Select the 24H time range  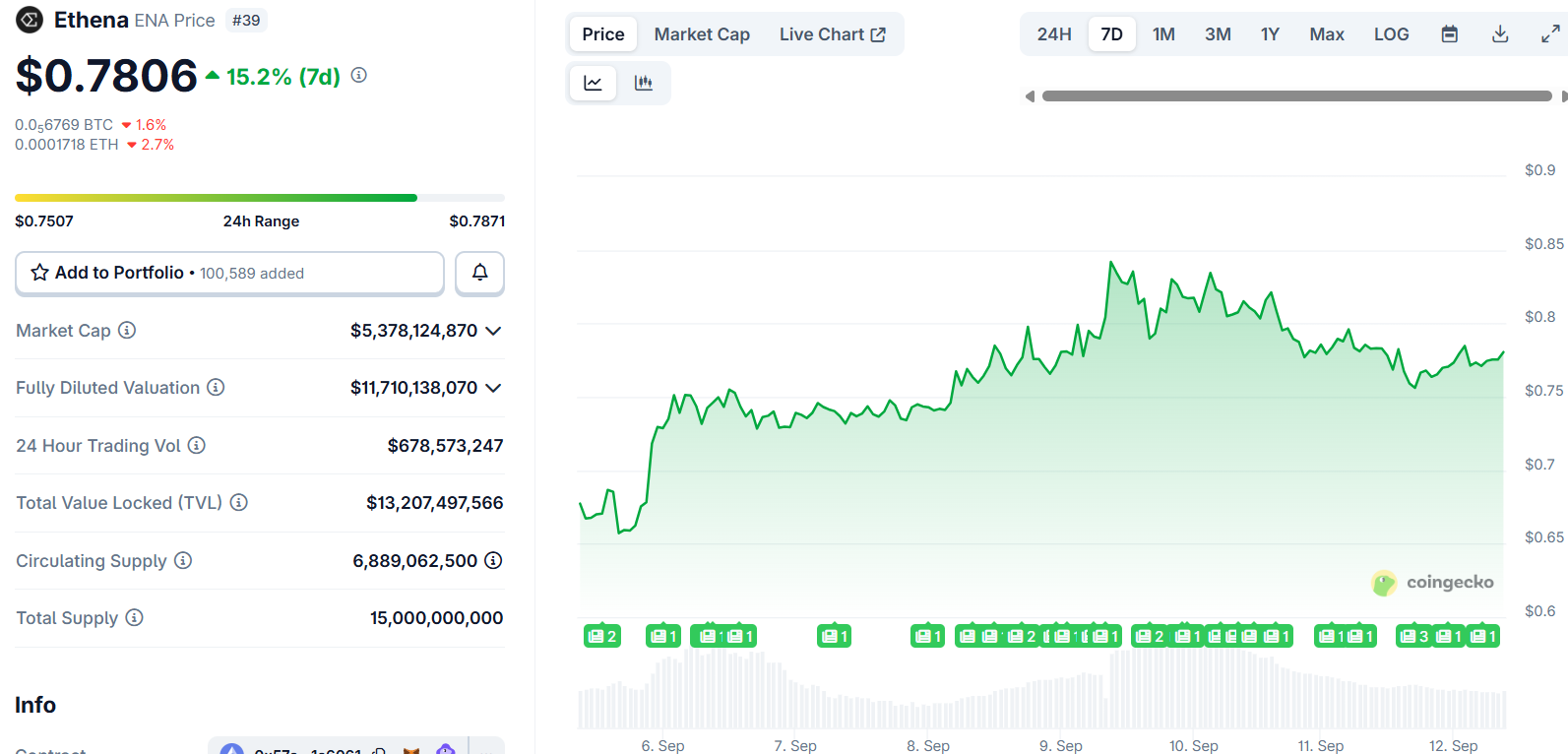click(1054, 34)
